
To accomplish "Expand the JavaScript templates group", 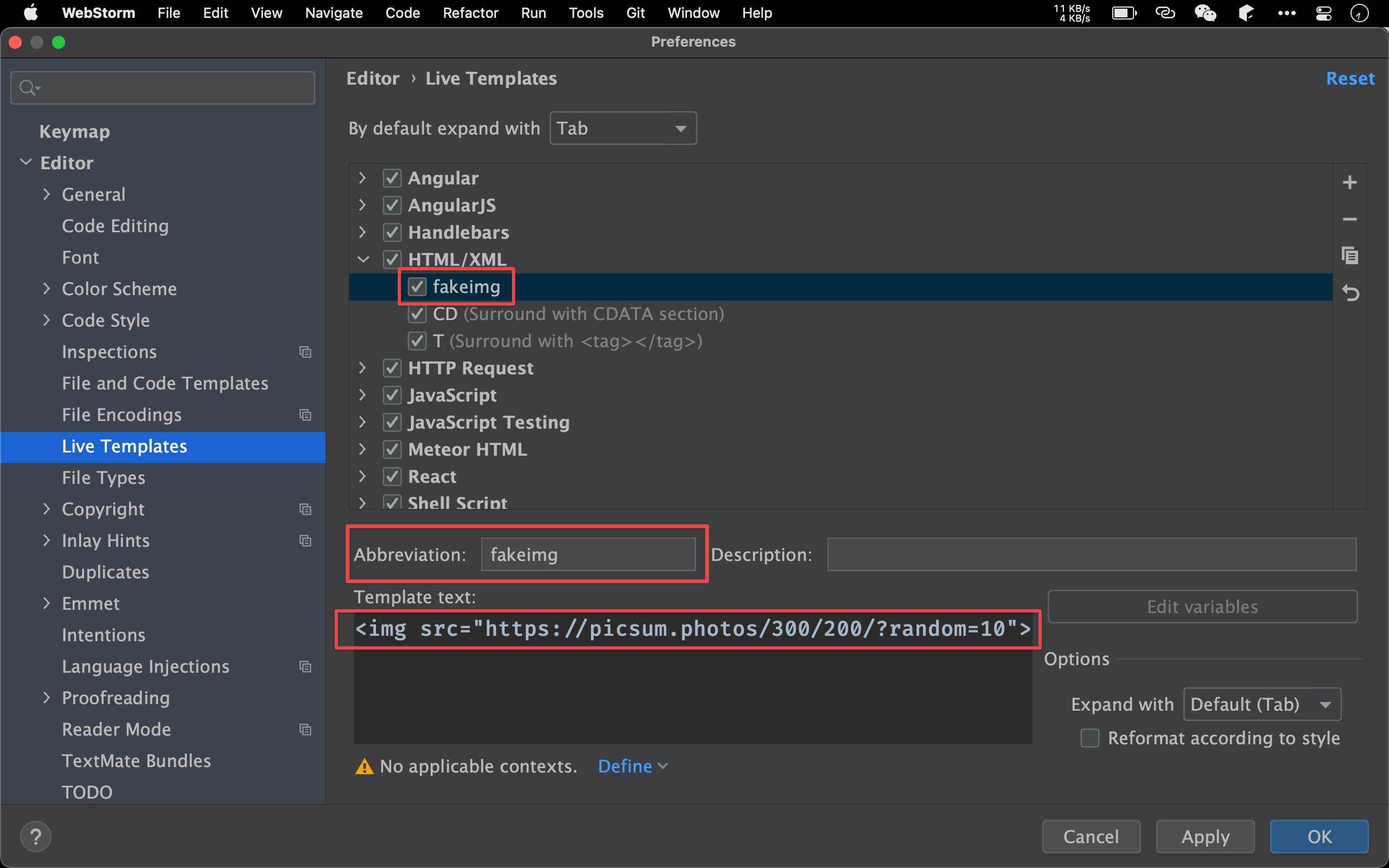I will (x=362, y=395).
